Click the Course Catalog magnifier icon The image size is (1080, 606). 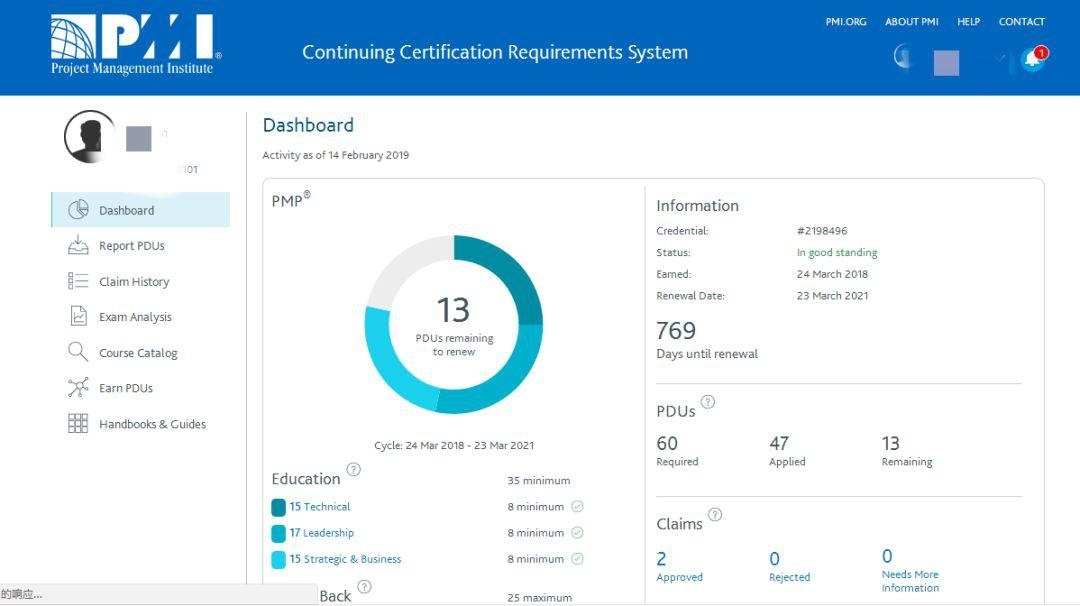coord(78,353)
